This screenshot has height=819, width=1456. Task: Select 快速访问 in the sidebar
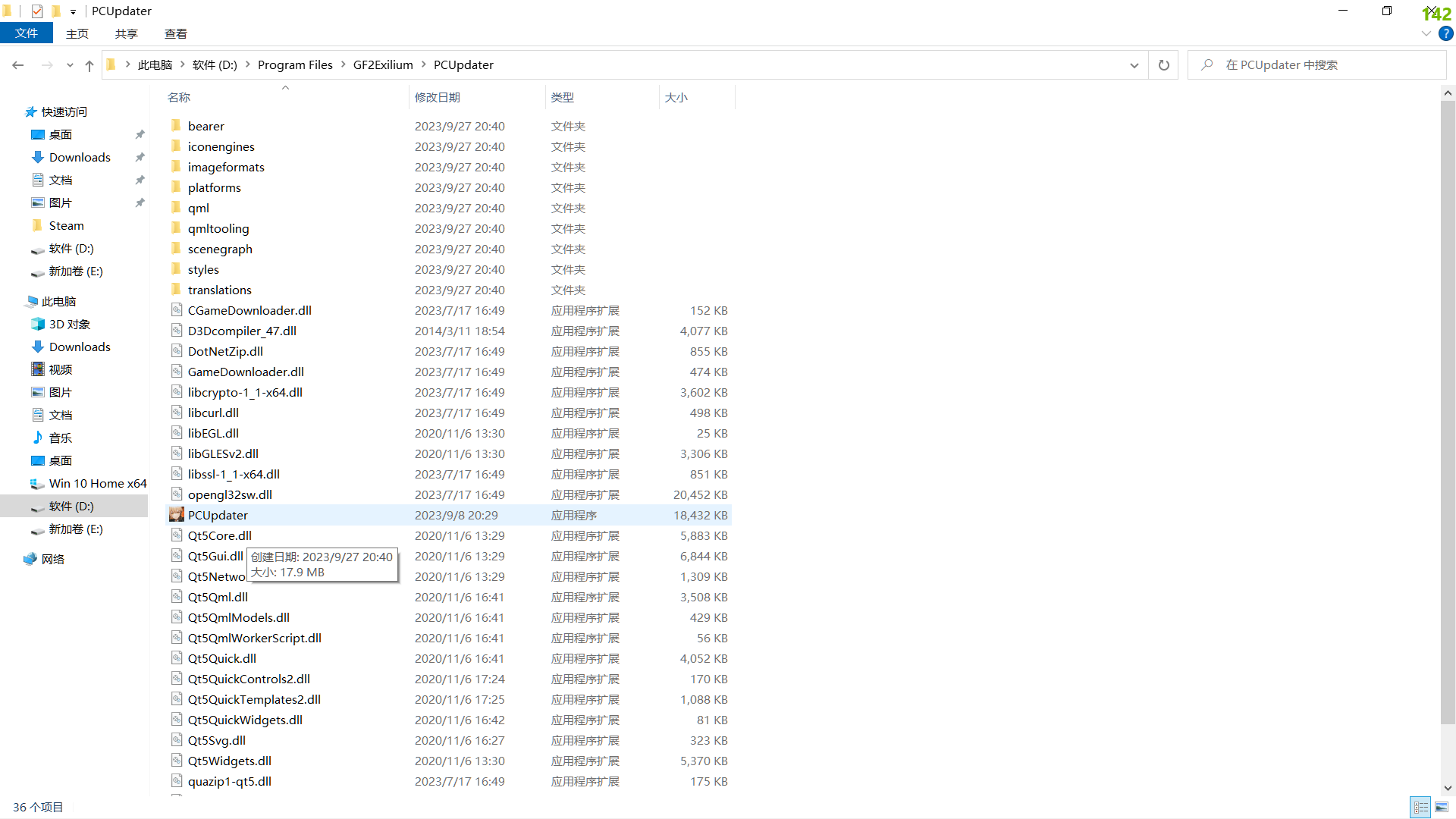tap(64, 112)
